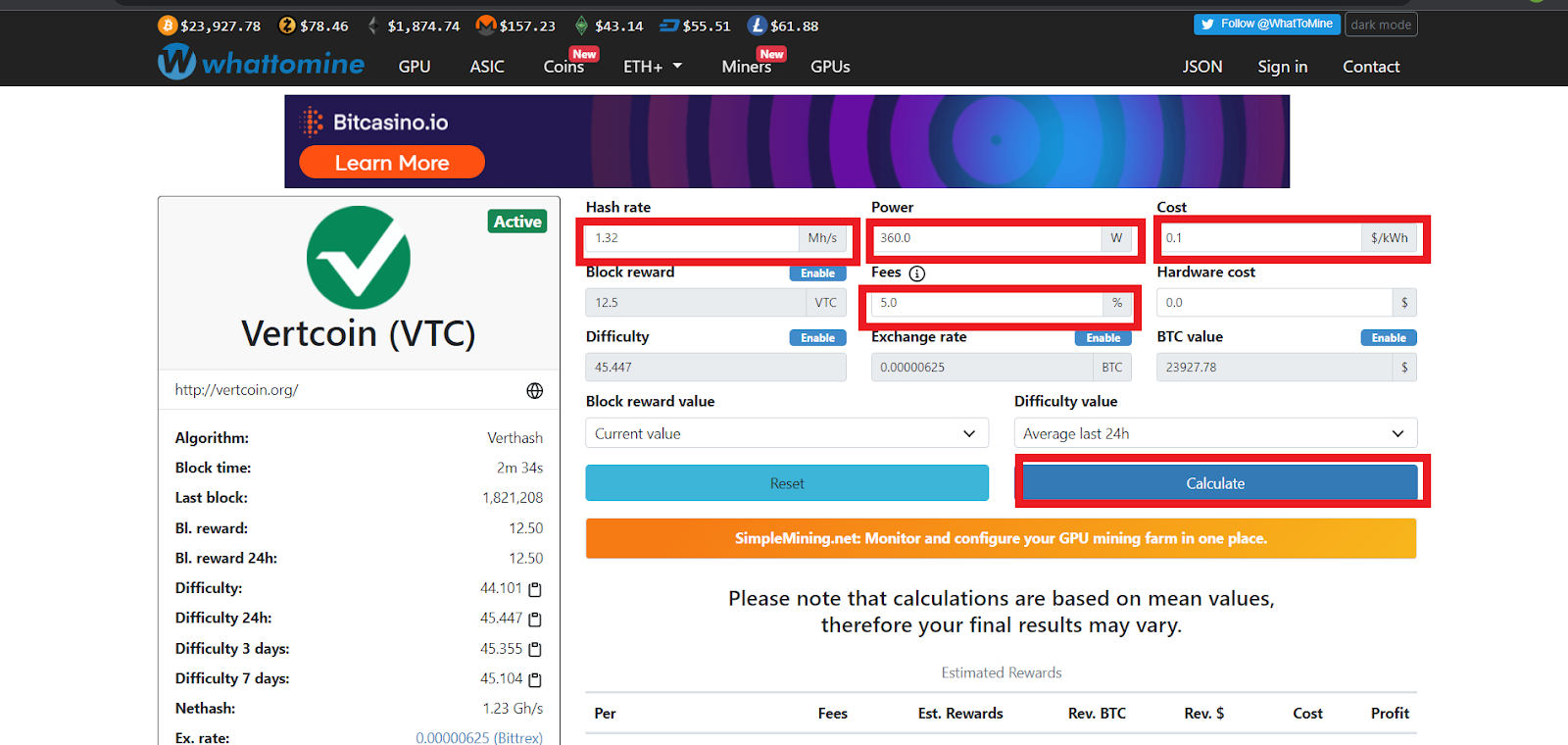Click the Rev. BTC column header
The height and width of the screenshot is (745, 1568).
click(x=1097, y=714)
